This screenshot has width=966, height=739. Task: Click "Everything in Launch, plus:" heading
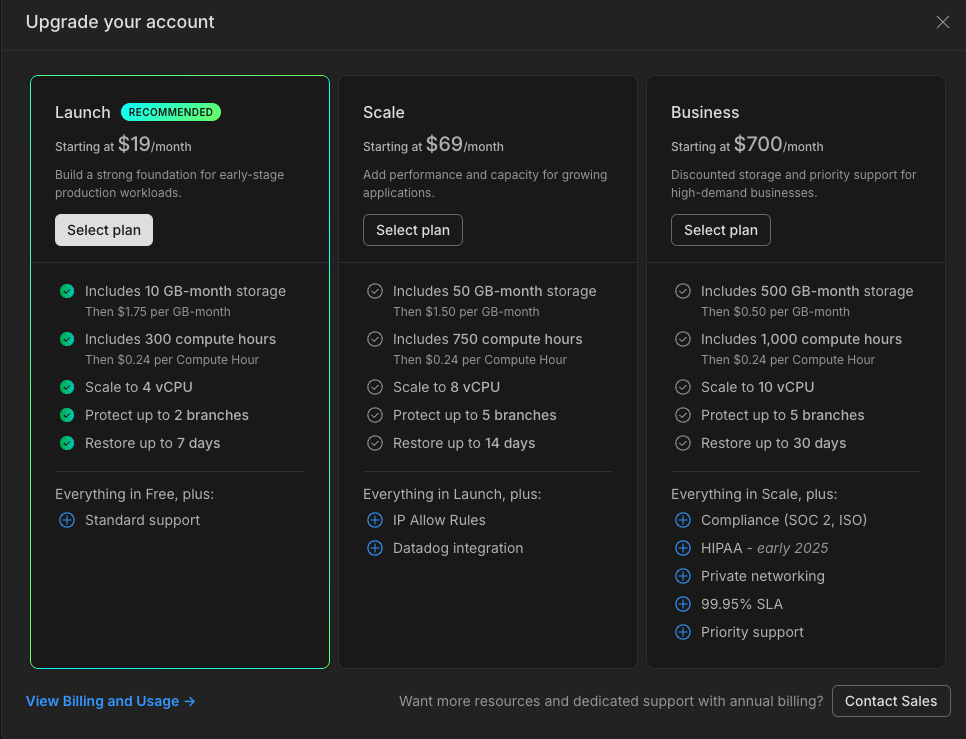tap(452, 495)
